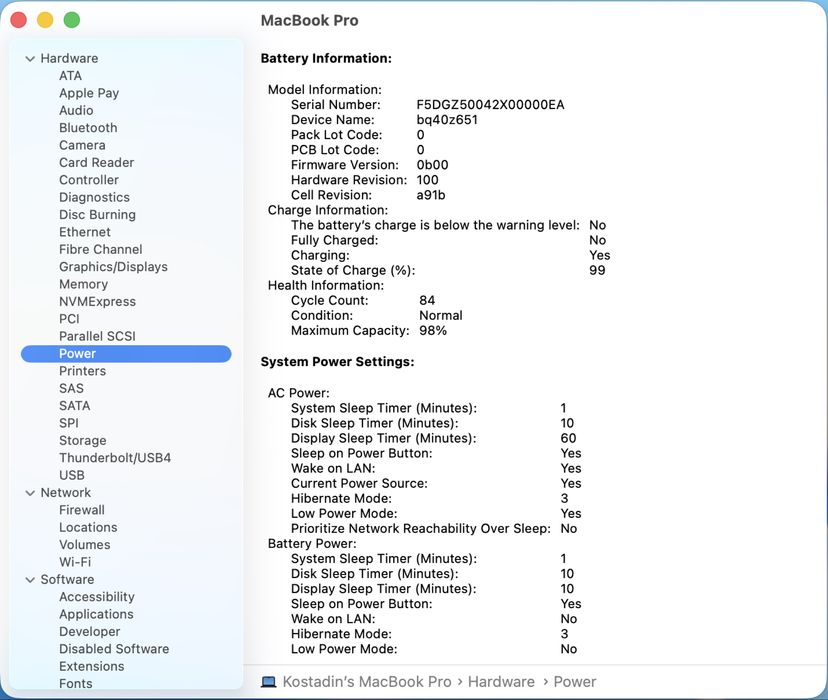This screenshot has height=700, width=828.
Task: Collapse the Network section chevron
Action: (x=30, y=493)
